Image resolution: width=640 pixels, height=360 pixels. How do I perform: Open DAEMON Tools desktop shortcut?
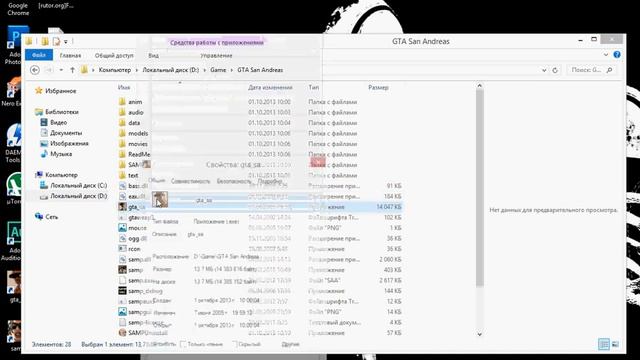click(x=13, y=144)
